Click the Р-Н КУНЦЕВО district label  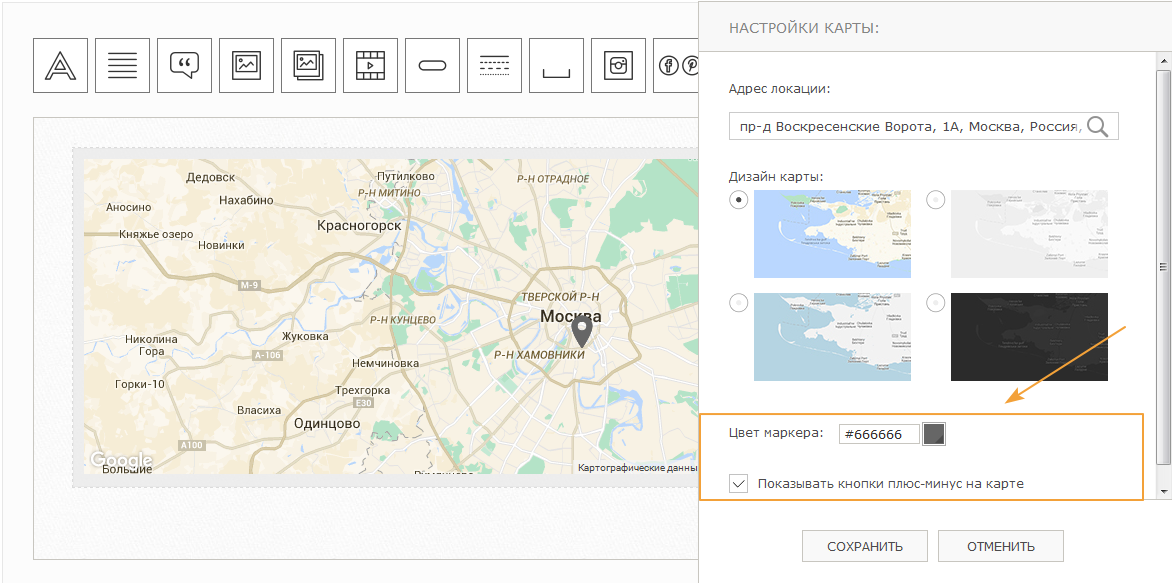coord(402,319)
